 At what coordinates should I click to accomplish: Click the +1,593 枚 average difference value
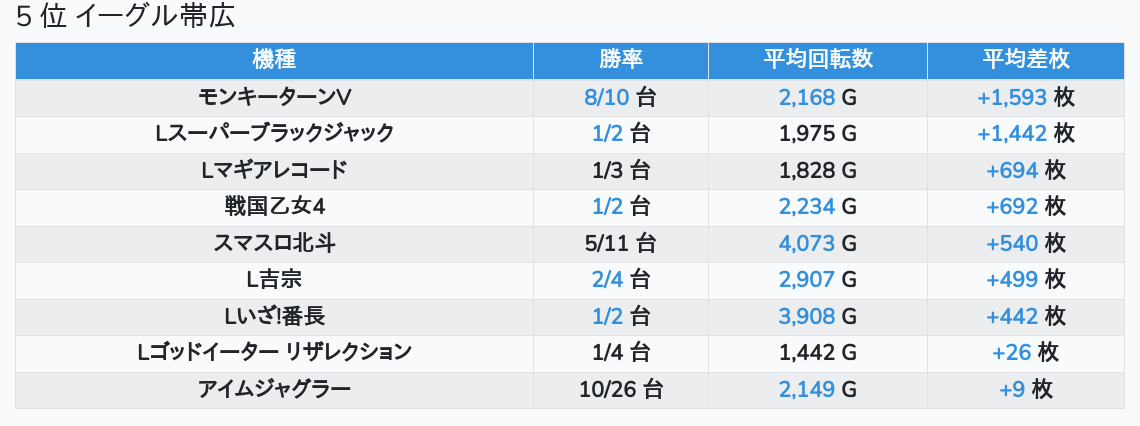1026,97
